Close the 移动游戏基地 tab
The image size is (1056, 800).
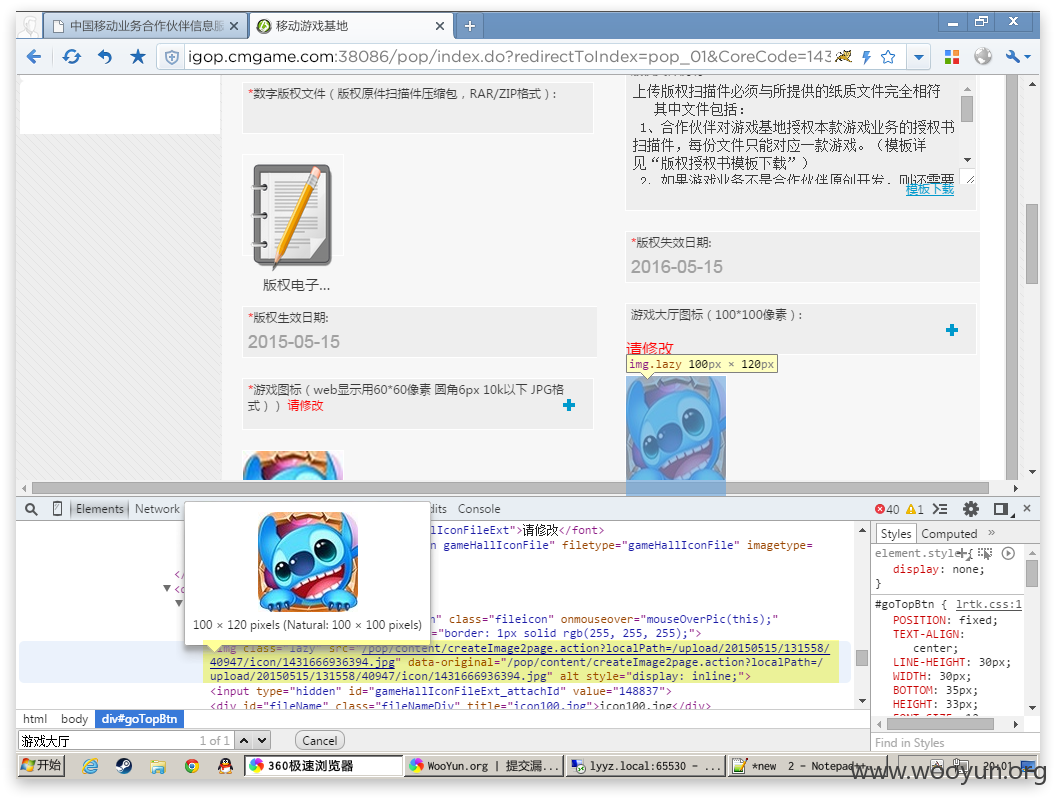pyautogui.click(x=440, y=26)
